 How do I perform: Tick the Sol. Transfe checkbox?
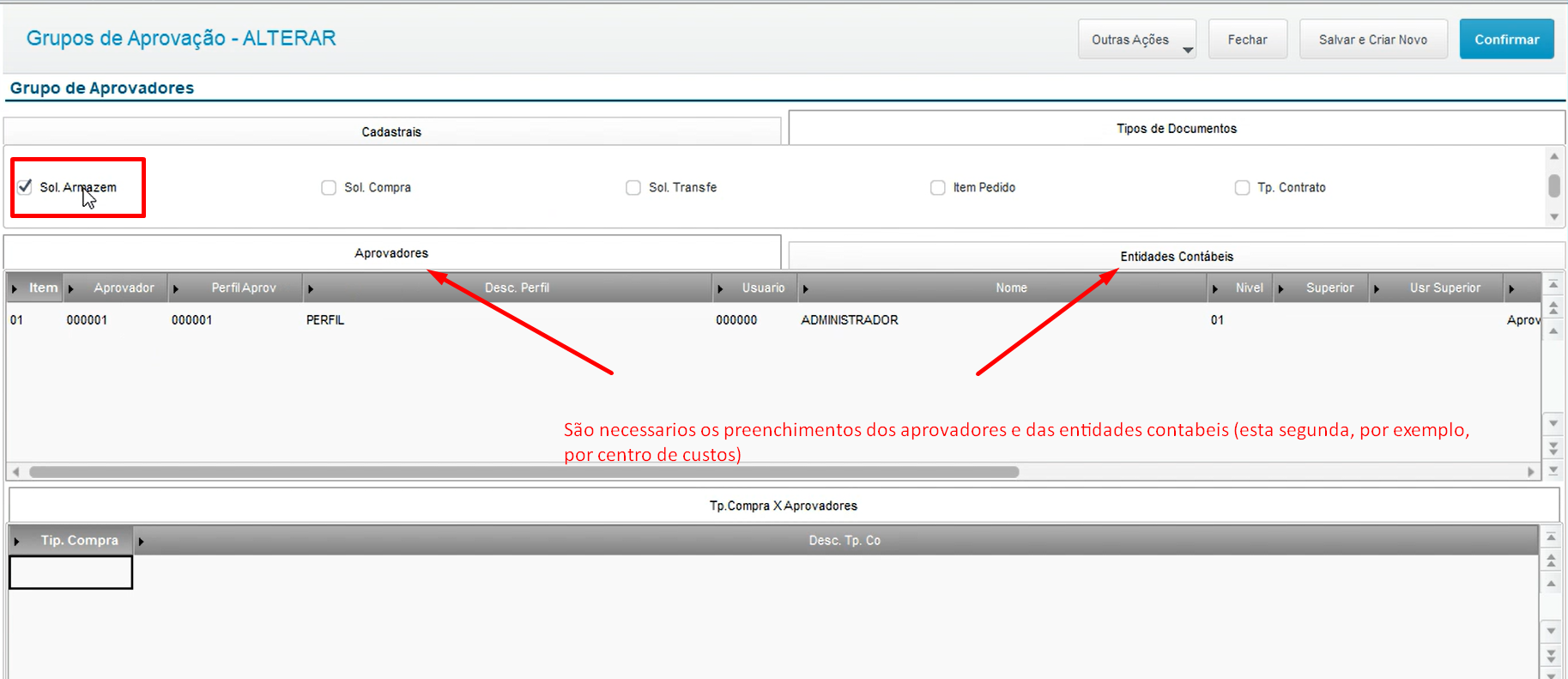coord(633,187)
